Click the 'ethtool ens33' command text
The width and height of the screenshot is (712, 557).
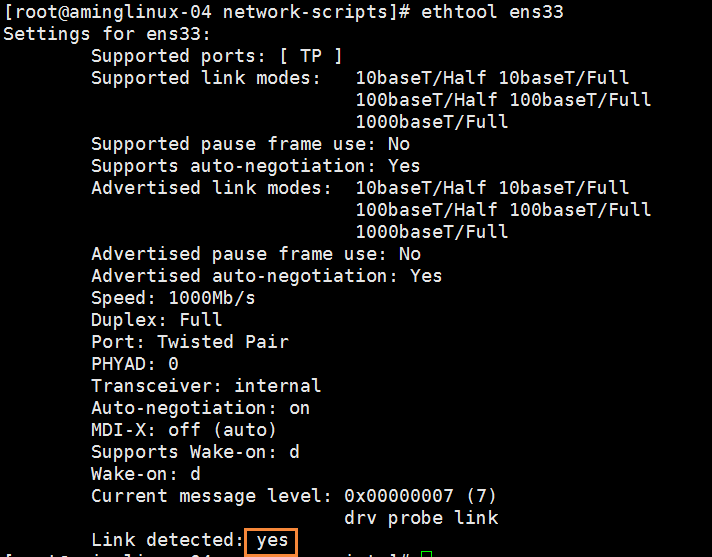click(x=492, y=11)
